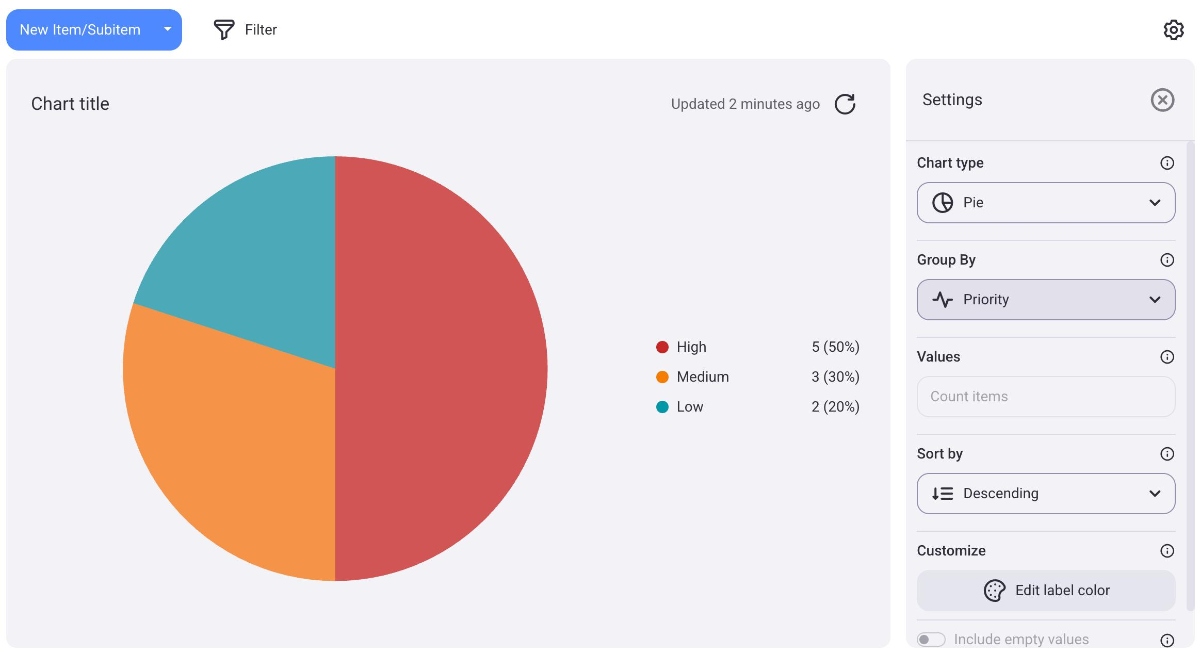Image resolution: width=1200 pixels, height=654 pixels.
Task: Expand the Group By Priority dropdown
Action: (1045, 299)
